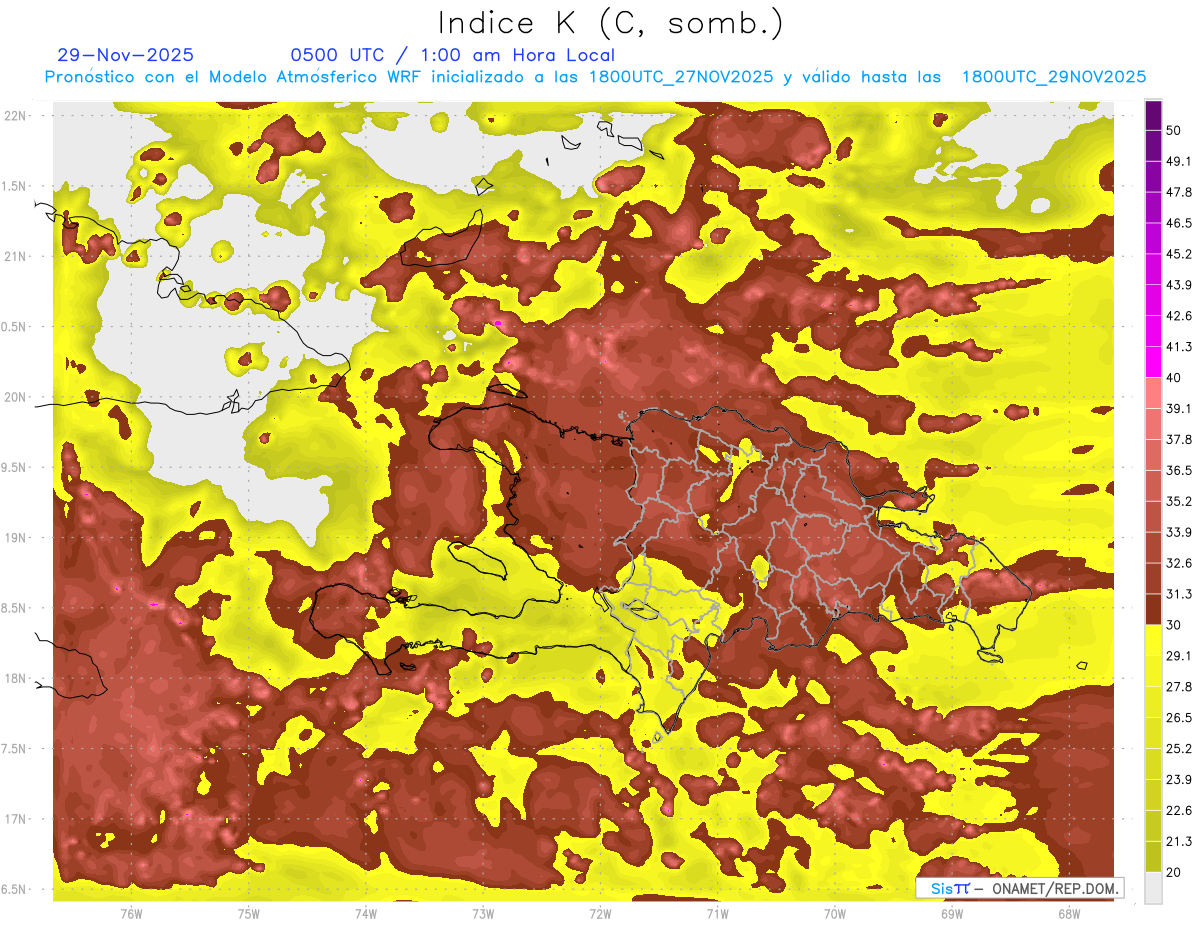Click the colorbar value "31.3"

click(1178, 594)
